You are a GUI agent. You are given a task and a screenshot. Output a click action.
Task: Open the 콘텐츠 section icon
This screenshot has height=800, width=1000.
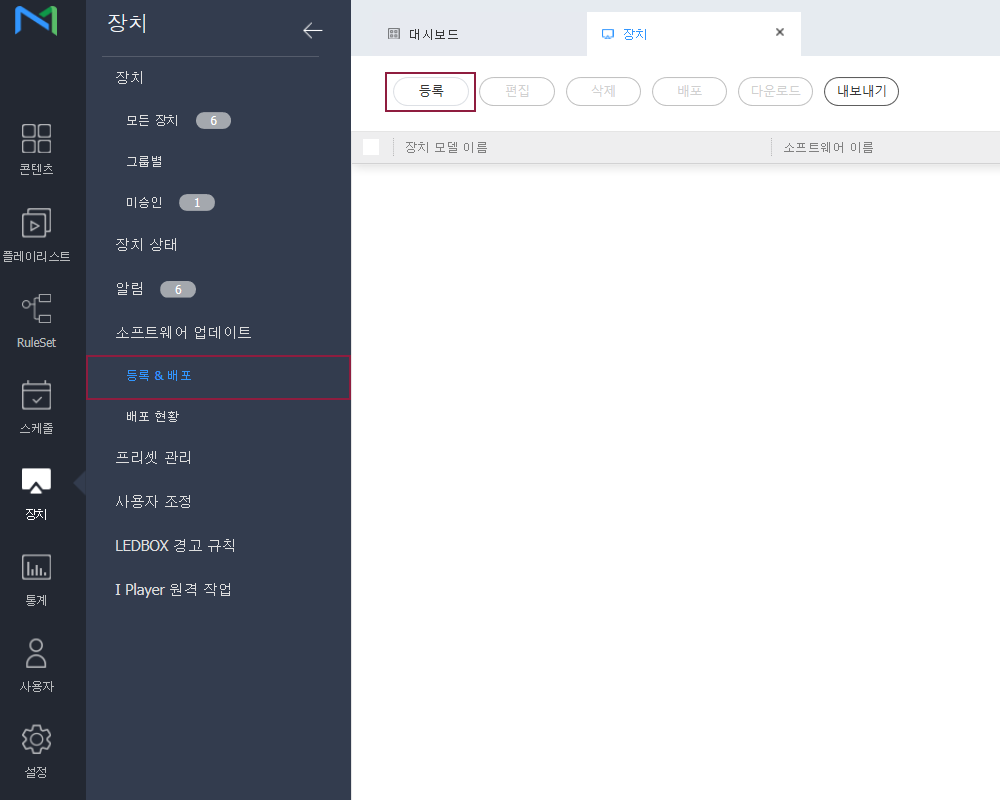[36, 139]
